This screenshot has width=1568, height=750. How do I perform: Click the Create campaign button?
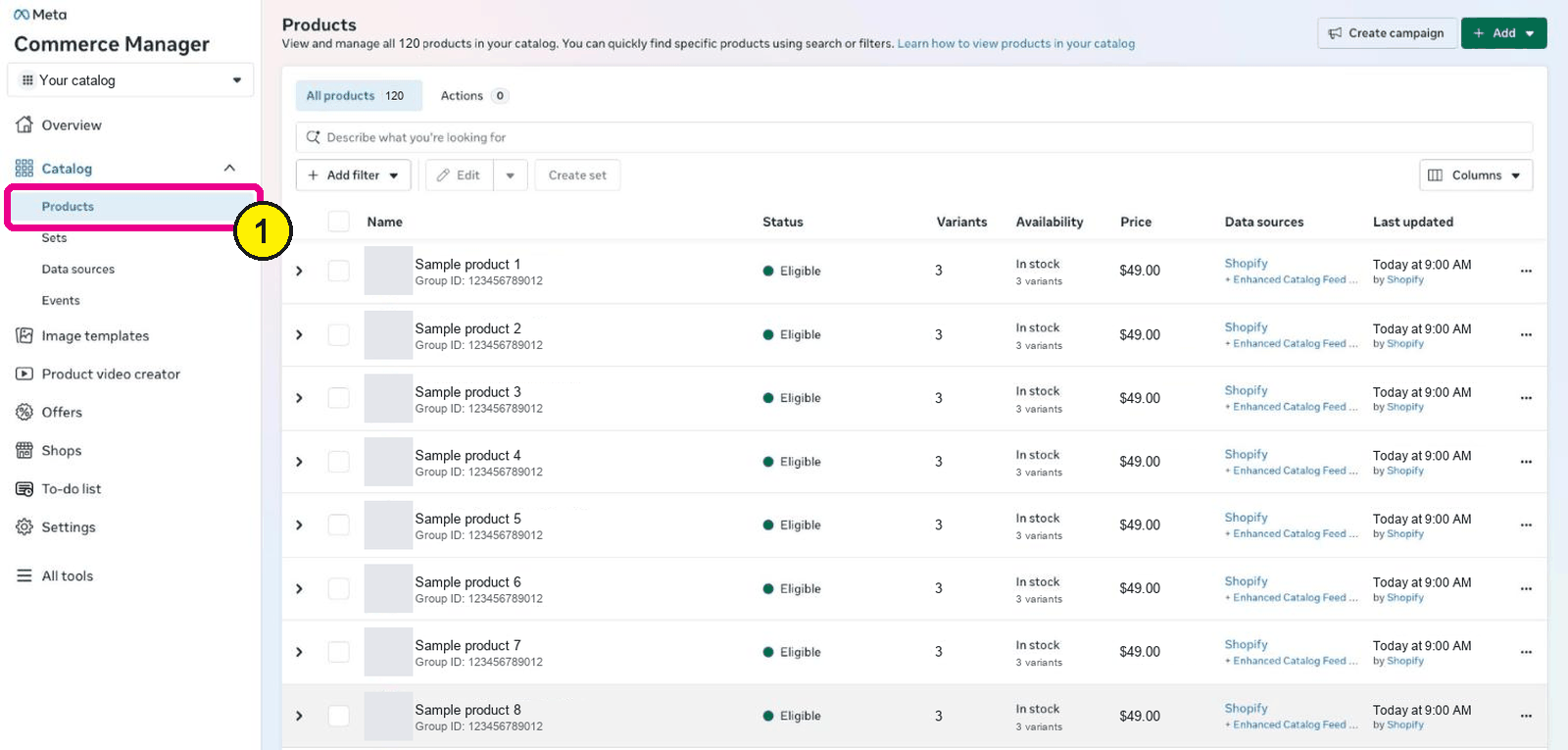tap(1386, 33)
